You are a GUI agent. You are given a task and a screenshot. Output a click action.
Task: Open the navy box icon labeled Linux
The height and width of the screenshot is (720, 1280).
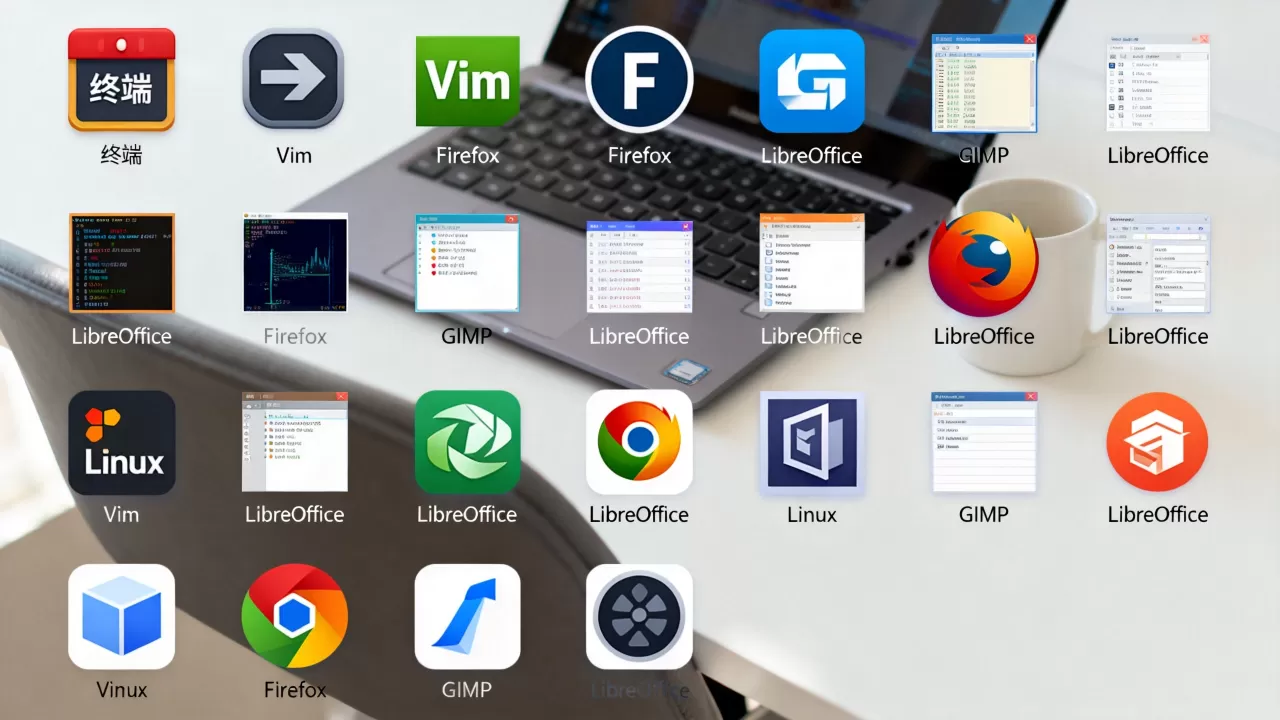812,442
